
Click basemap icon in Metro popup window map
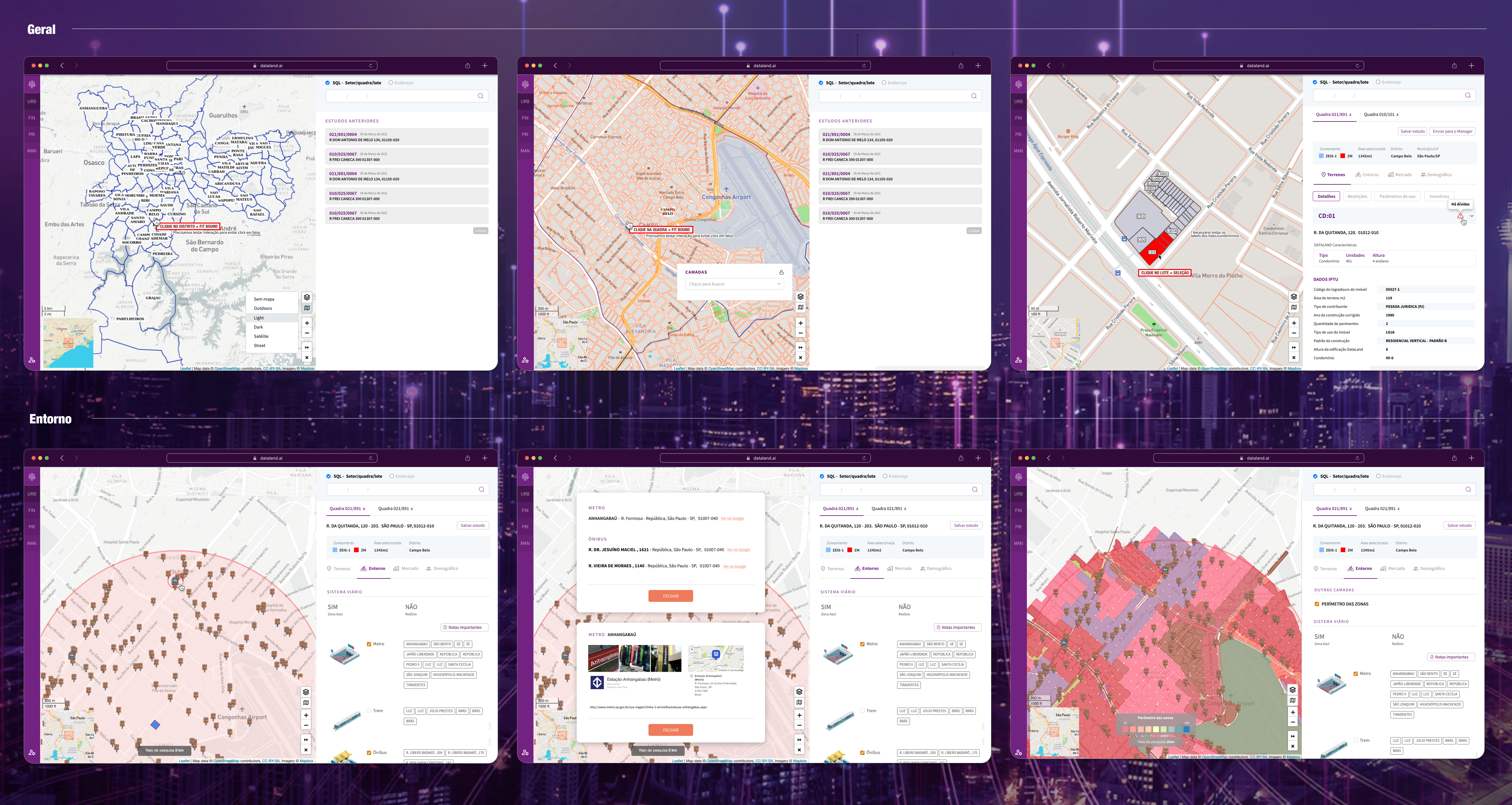[x=799, y=702]
